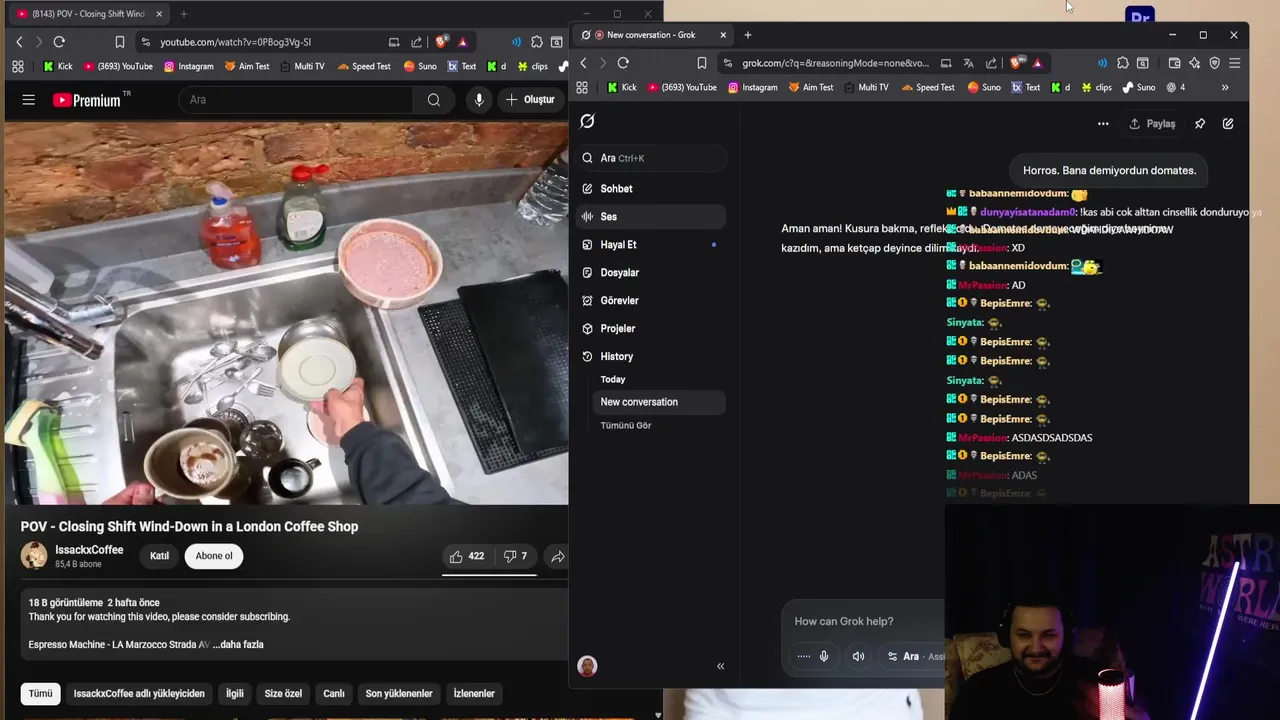Open extensions puzzle icon in Grok window

coord(1123,63)
